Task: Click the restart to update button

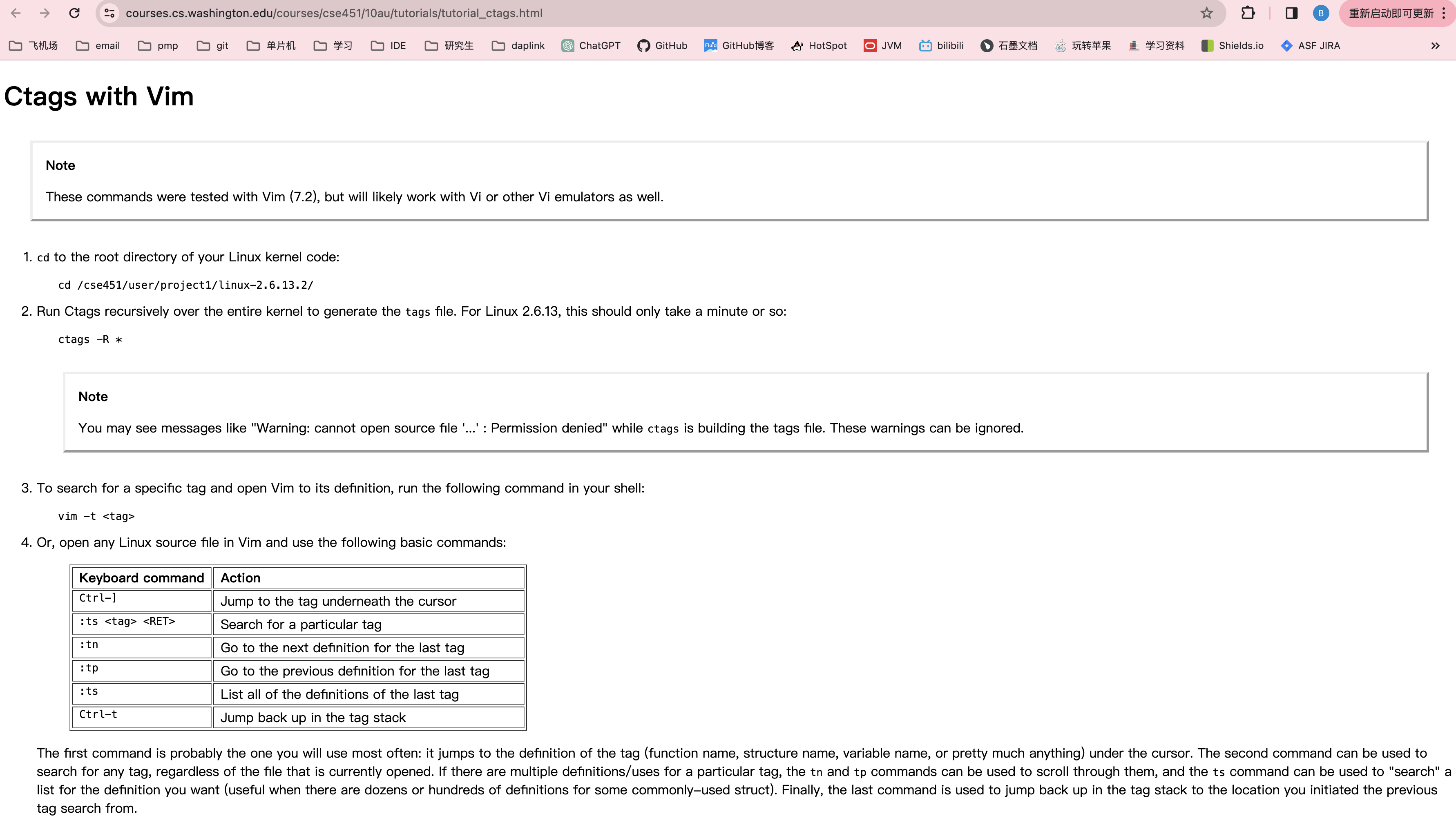Action: pos(1390,13)
